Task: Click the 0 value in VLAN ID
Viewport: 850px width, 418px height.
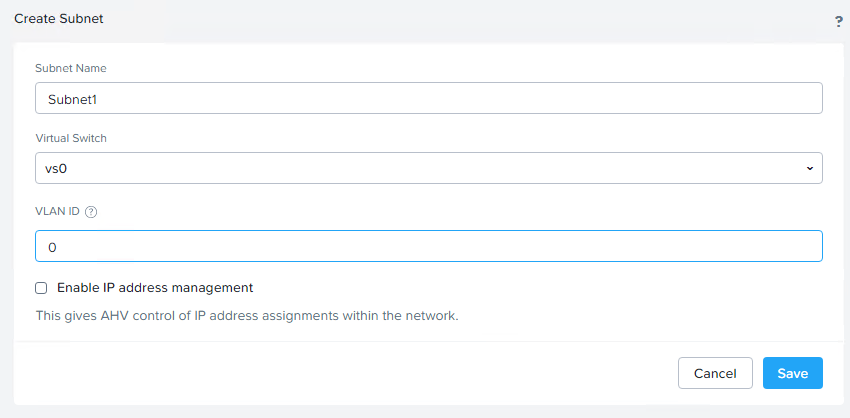Action: (52, 247)
